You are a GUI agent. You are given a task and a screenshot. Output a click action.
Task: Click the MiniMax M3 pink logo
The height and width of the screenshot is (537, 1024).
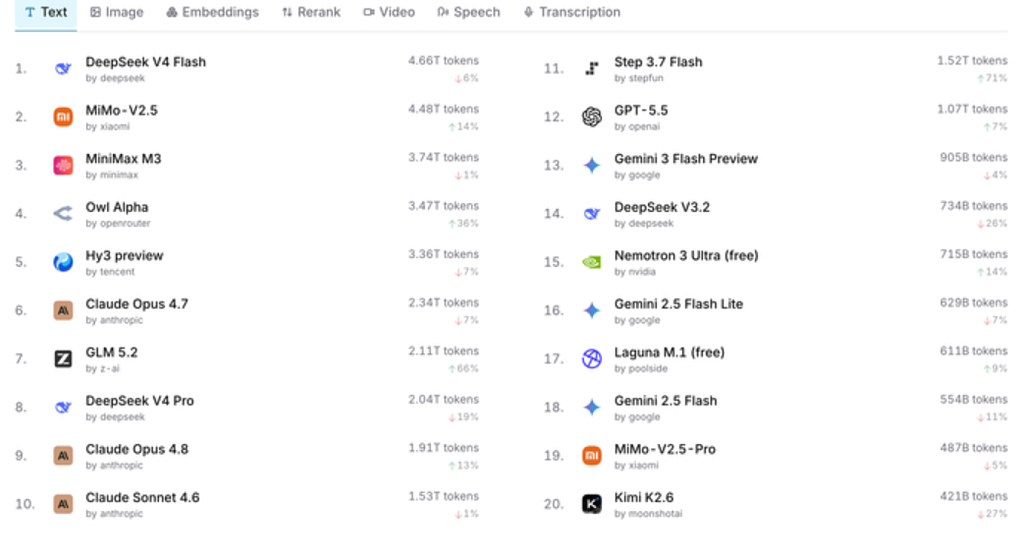click(63, 165)
